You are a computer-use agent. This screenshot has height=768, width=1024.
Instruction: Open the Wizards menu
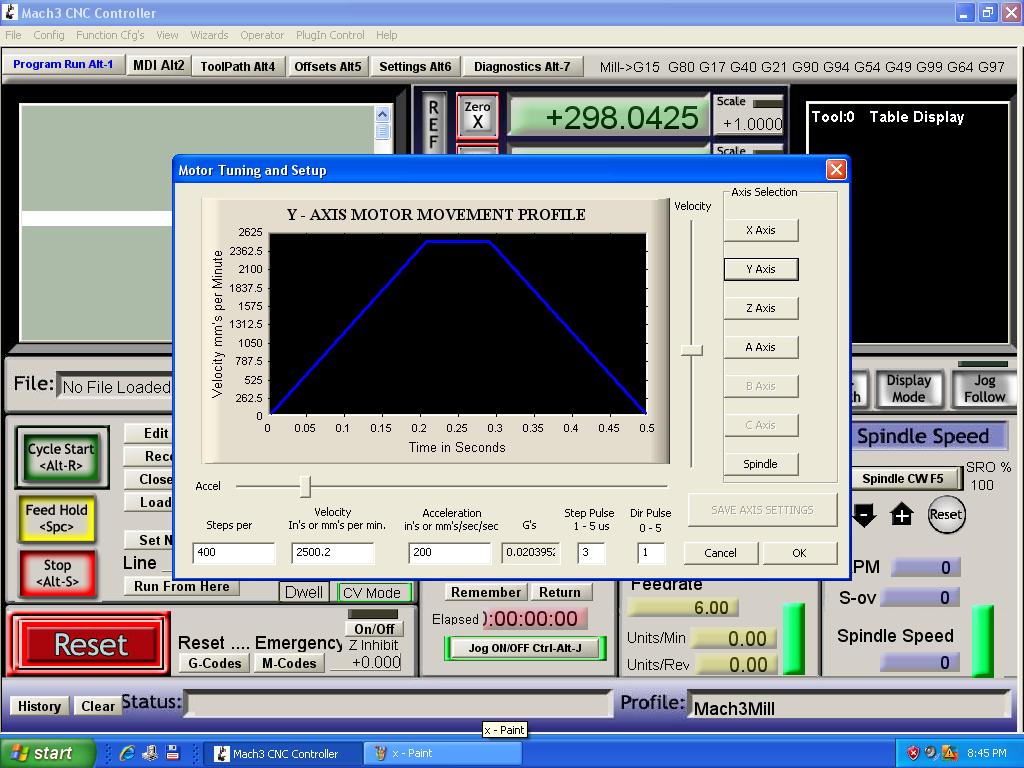[x=209, y=35]
